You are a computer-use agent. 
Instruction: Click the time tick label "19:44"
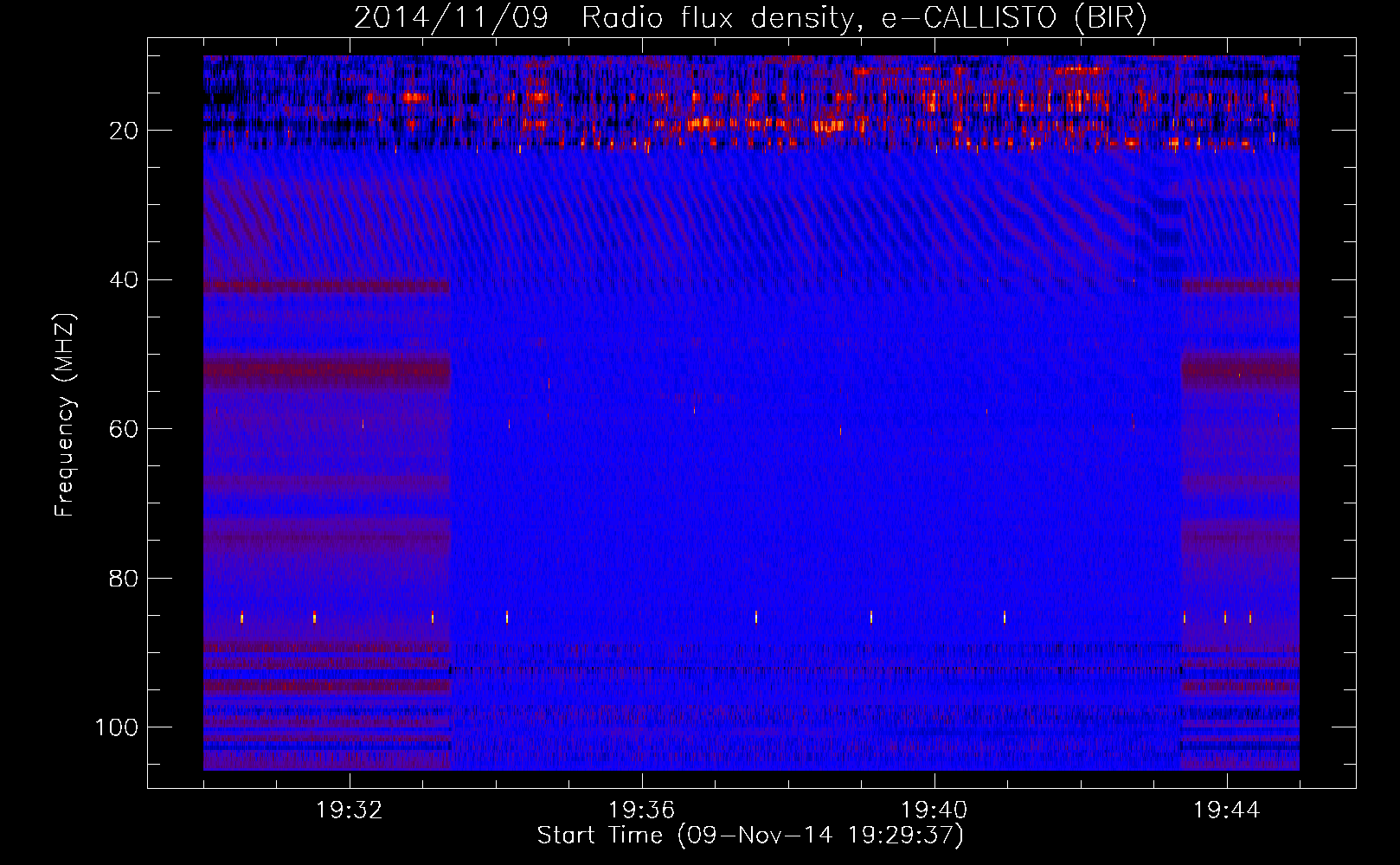1226,811
